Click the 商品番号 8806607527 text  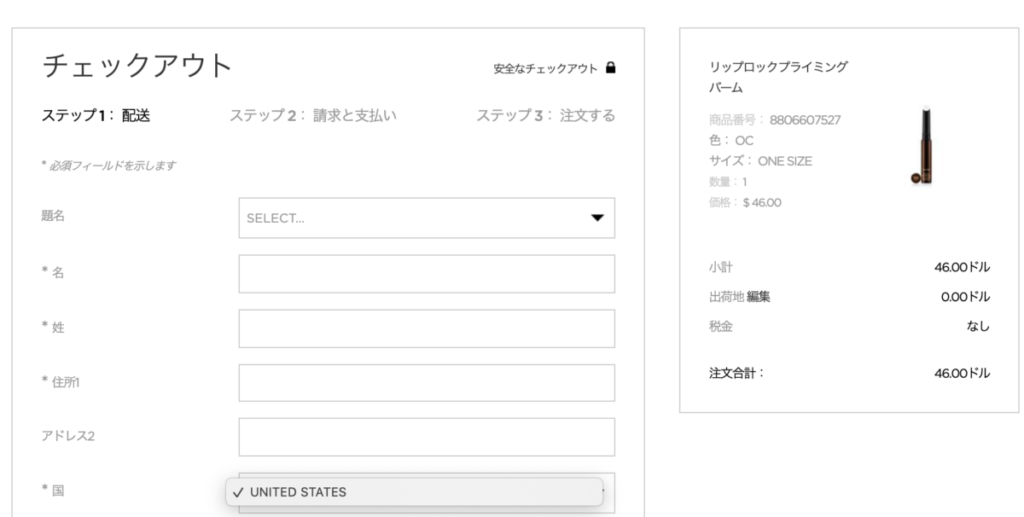pos(774,120)
